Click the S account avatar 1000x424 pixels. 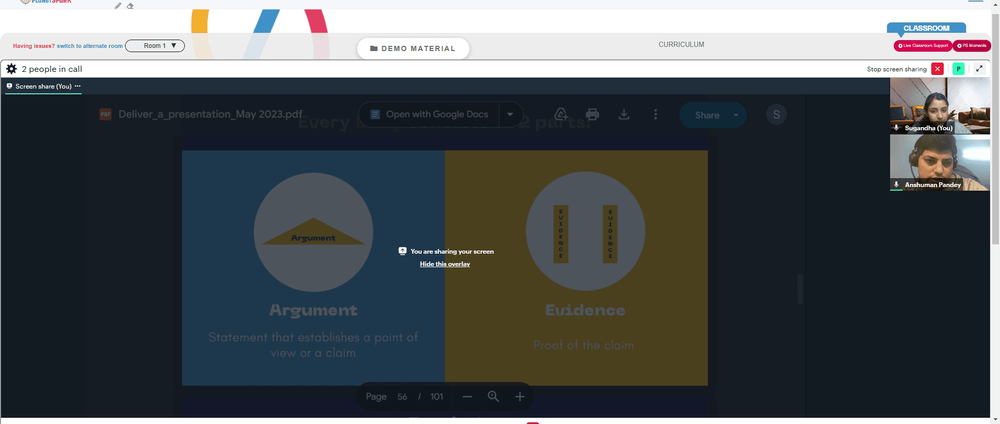coord(776,115)
